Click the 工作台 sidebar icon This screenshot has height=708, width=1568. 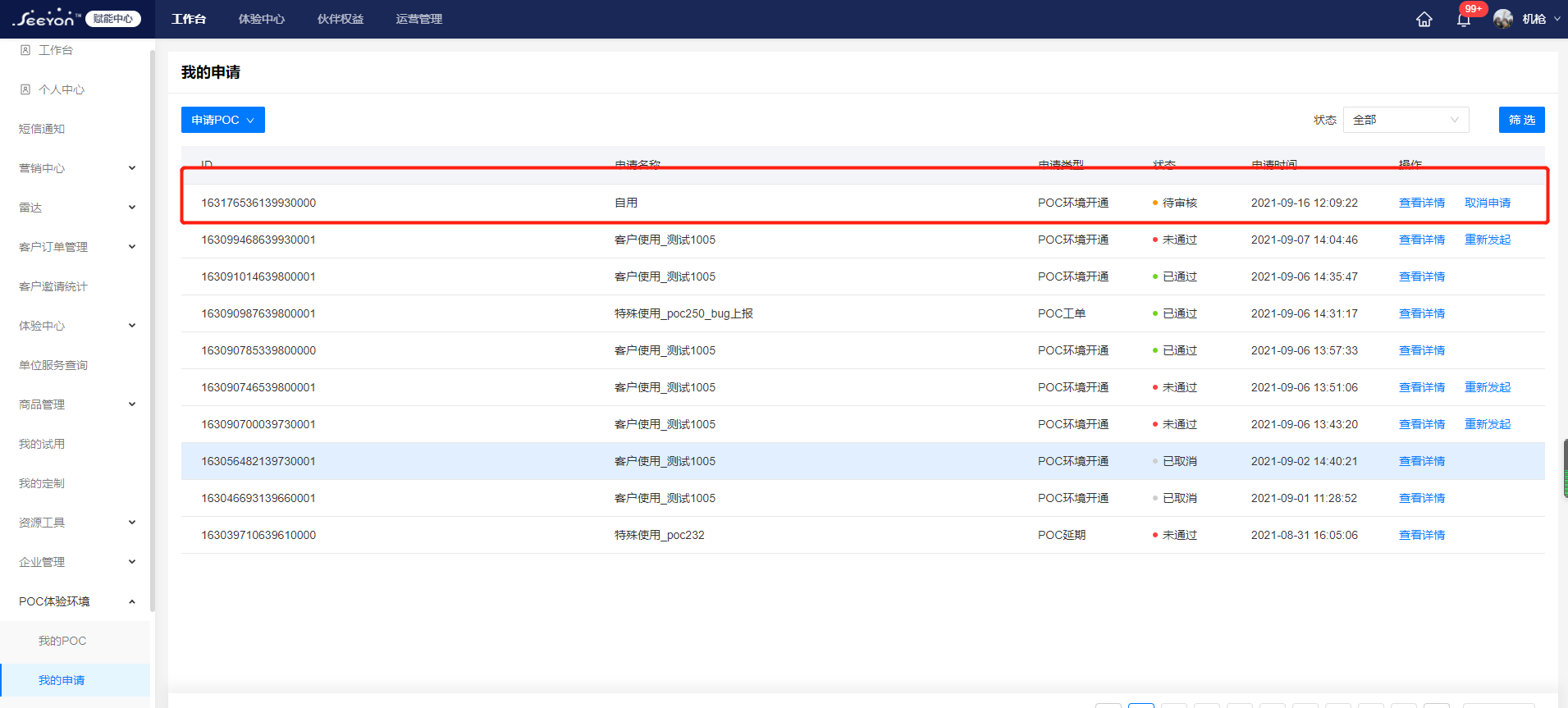[25, 50]
